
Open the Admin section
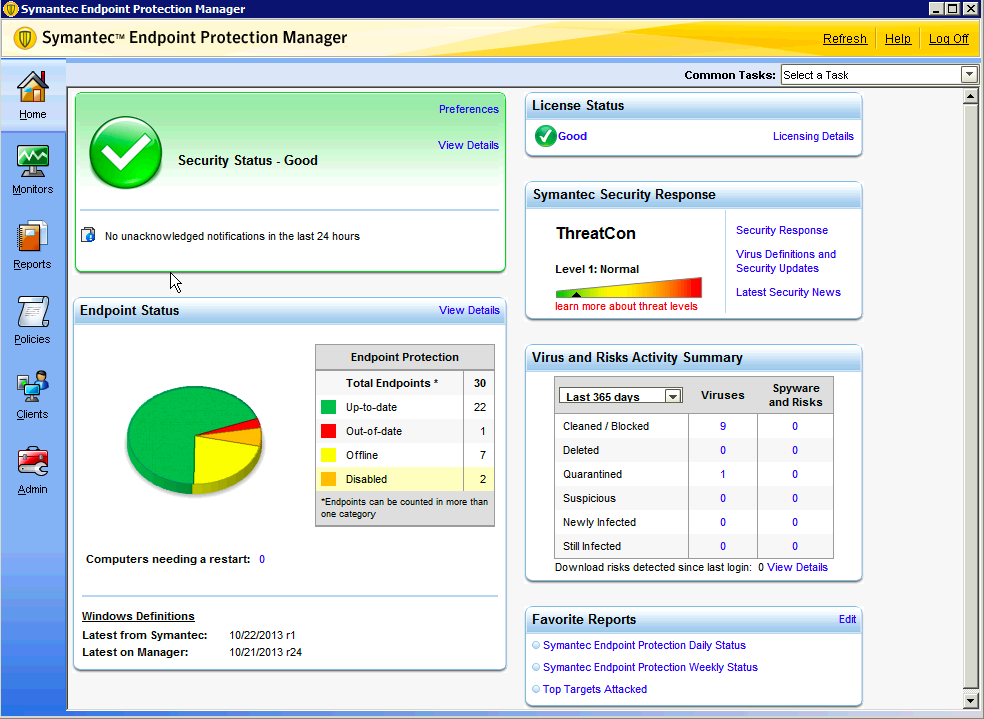[x=33, y=470]
